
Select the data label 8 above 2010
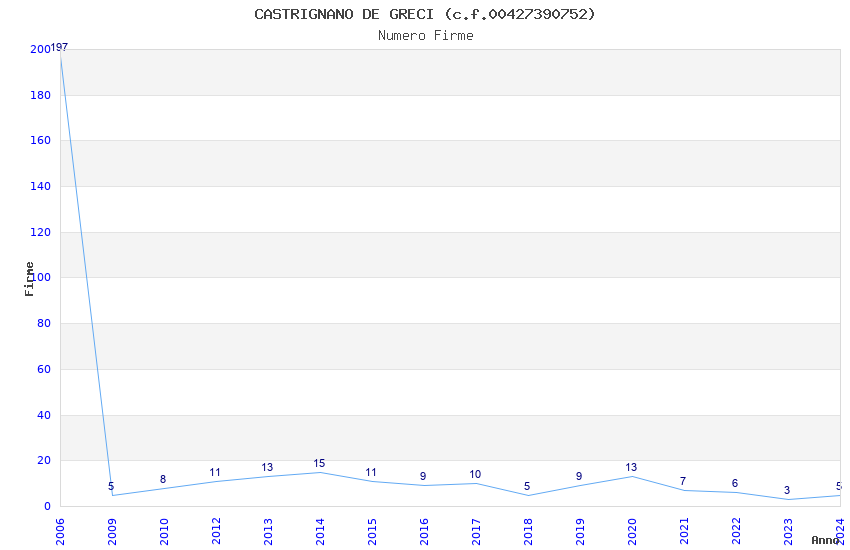tap(163, 479)
